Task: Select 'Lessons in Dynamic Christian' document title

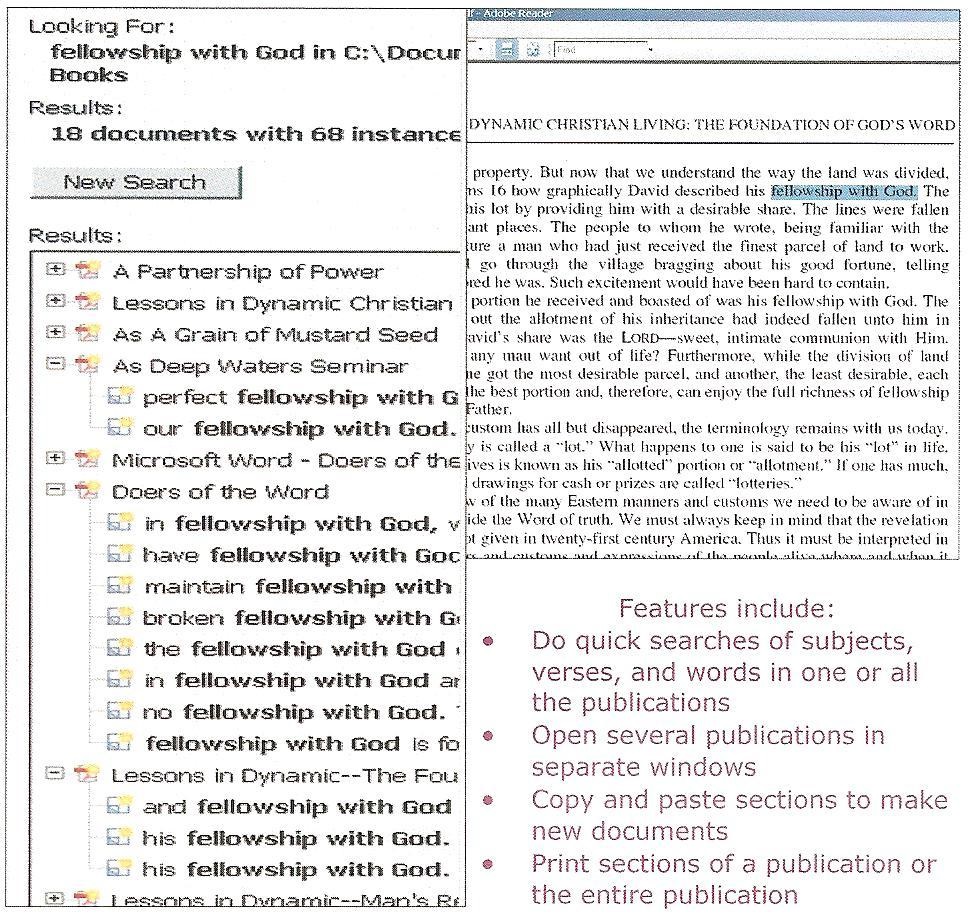Action: pos(282,303)
